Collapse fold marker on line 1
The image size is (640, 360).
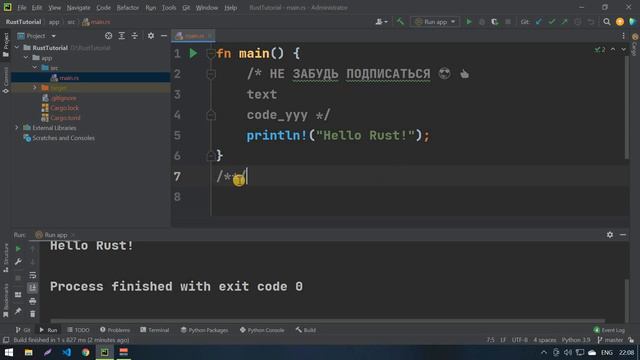(x=211, y=53)
